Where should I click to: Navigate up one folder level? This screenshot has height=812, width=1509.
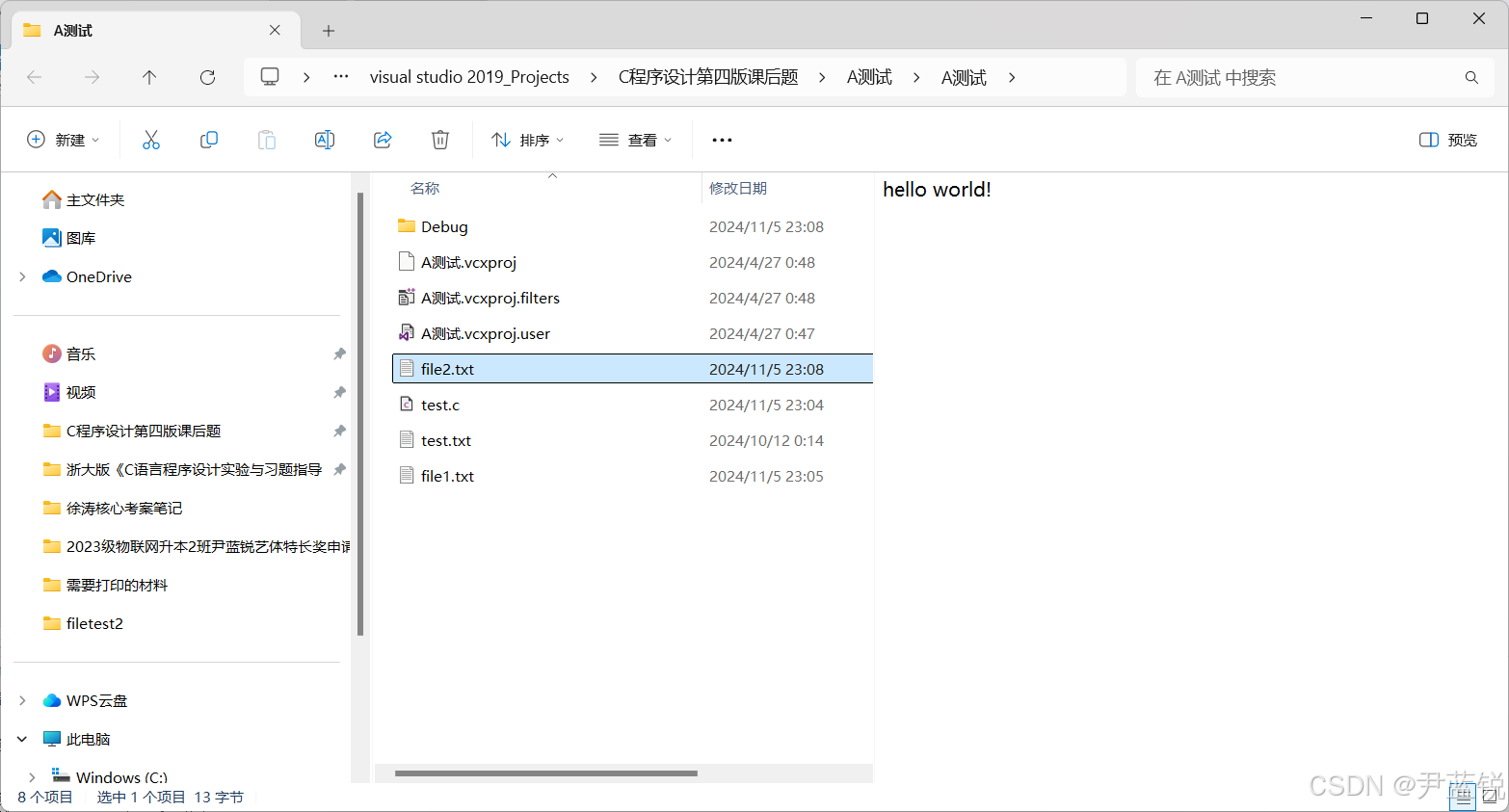point(149,78)
